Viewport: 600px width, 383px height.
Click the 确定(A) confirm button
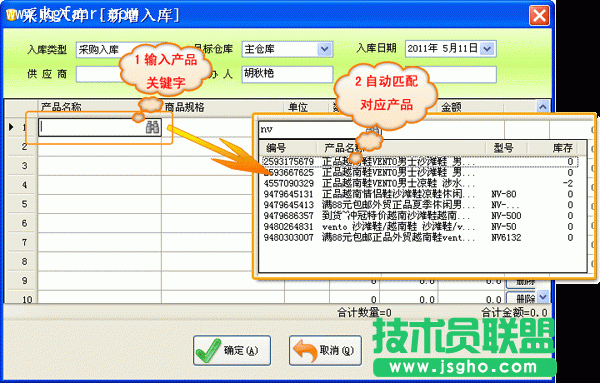click(232, 350)
